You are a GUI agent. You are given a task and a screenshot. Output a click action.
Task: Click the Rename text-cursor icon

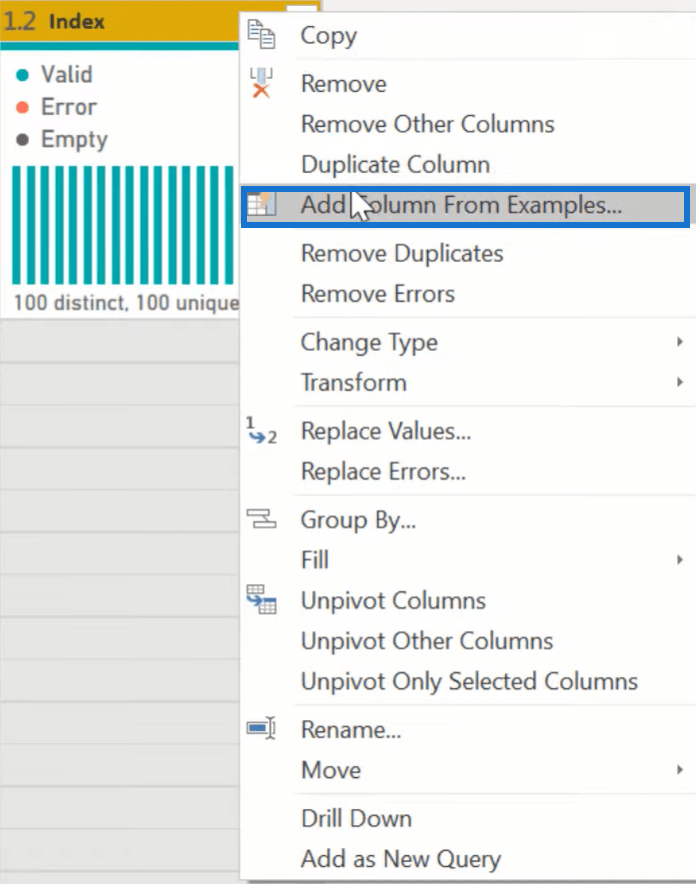click(261, 728)
